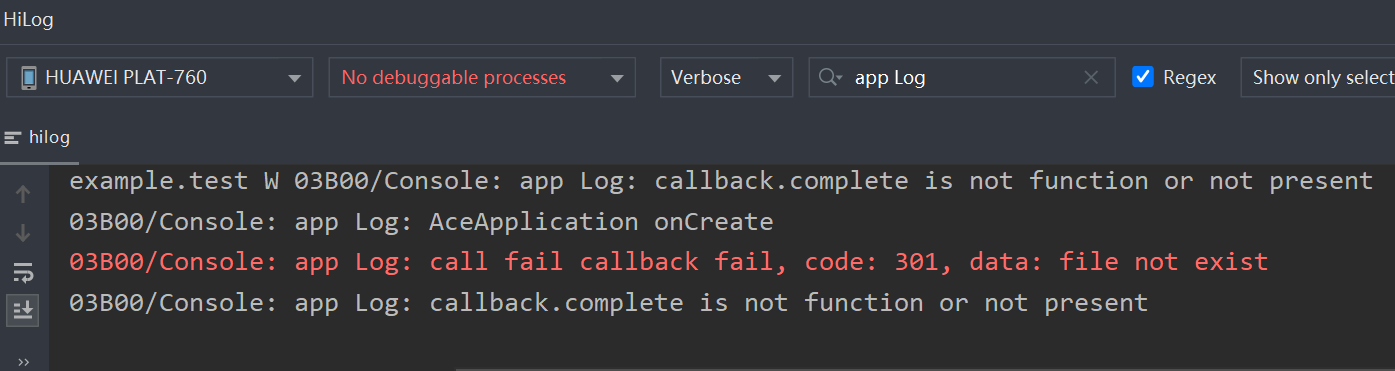Switch to the hilog tab

click(x=39, y=138)
